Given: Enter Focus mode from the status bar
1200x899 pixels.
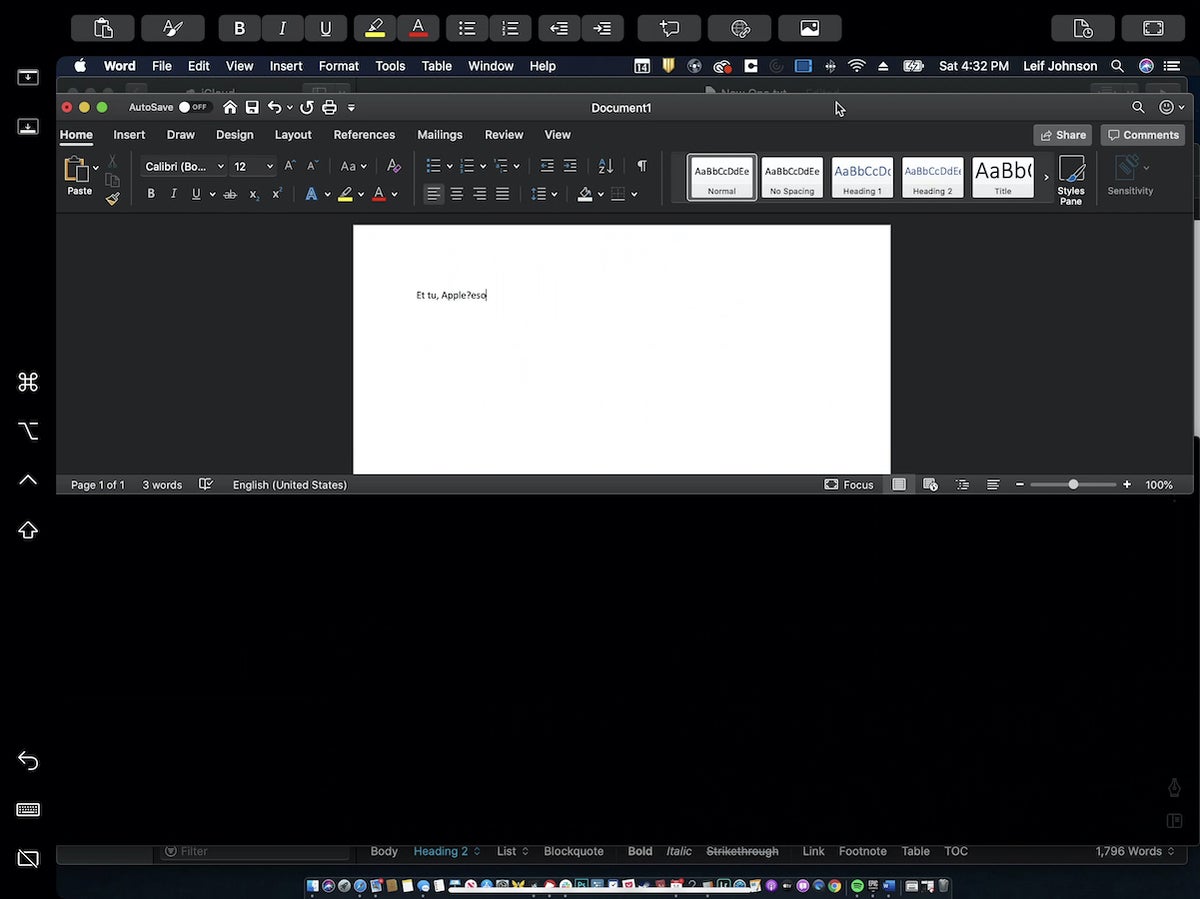Looking at the screenshot, I should pos(849,484).
